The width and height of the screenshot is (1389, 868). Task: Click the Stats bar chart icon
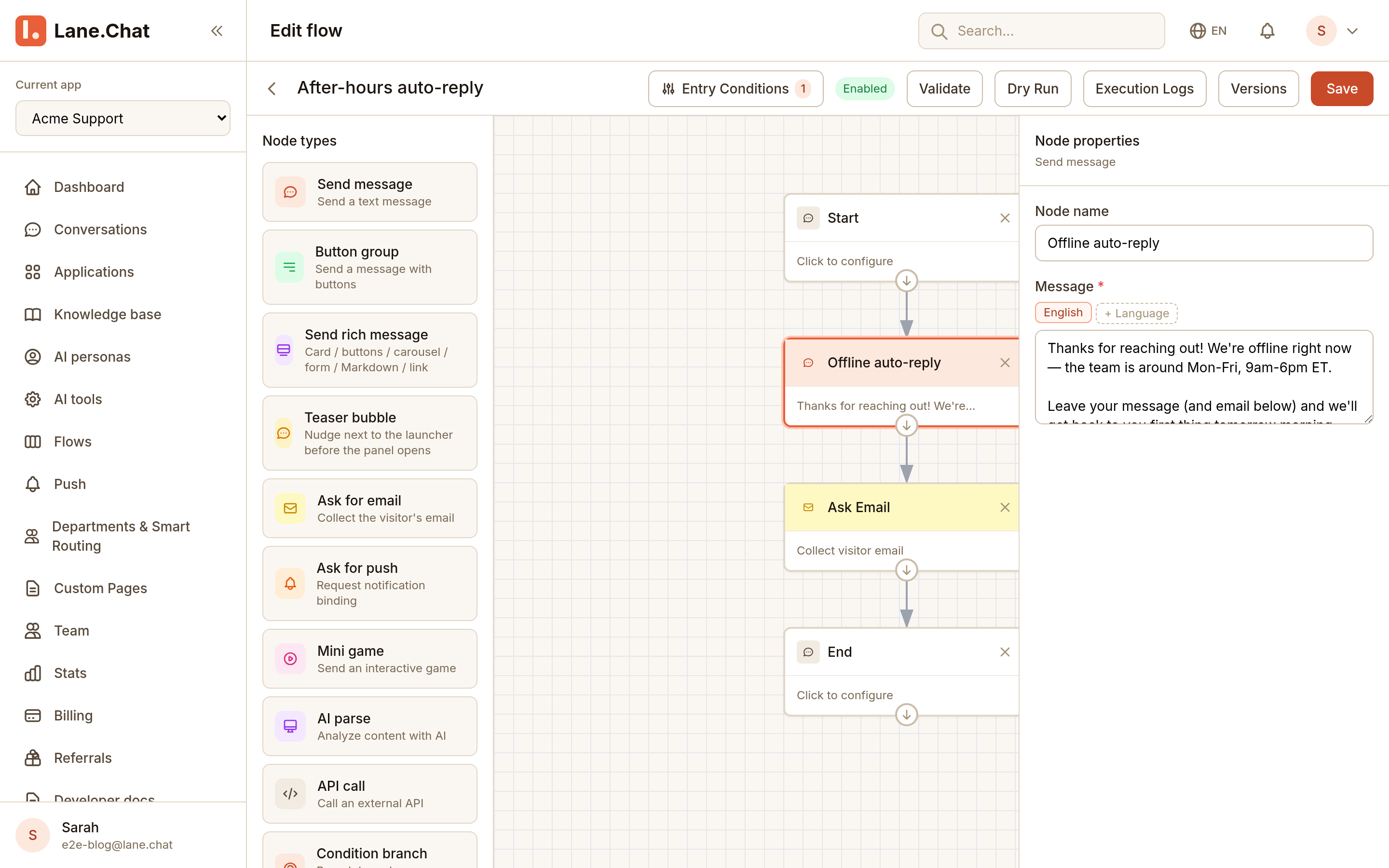coord(33,673)
